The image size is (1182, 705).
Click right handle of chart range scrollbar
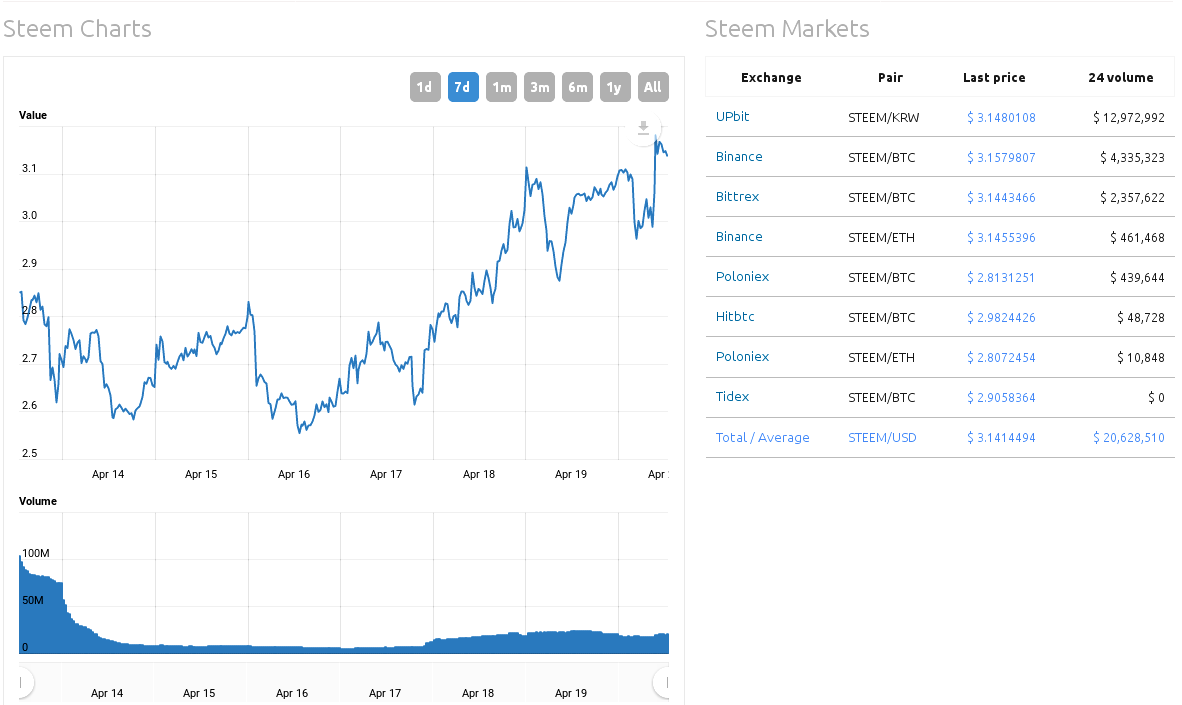click(662, 682)
